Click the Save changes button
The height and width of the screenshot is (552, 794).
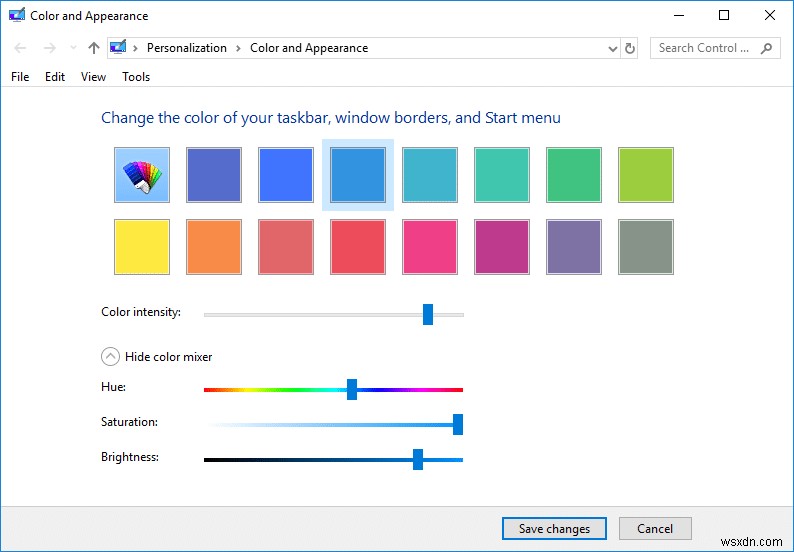pyautogui.click(x=554, y=529)
